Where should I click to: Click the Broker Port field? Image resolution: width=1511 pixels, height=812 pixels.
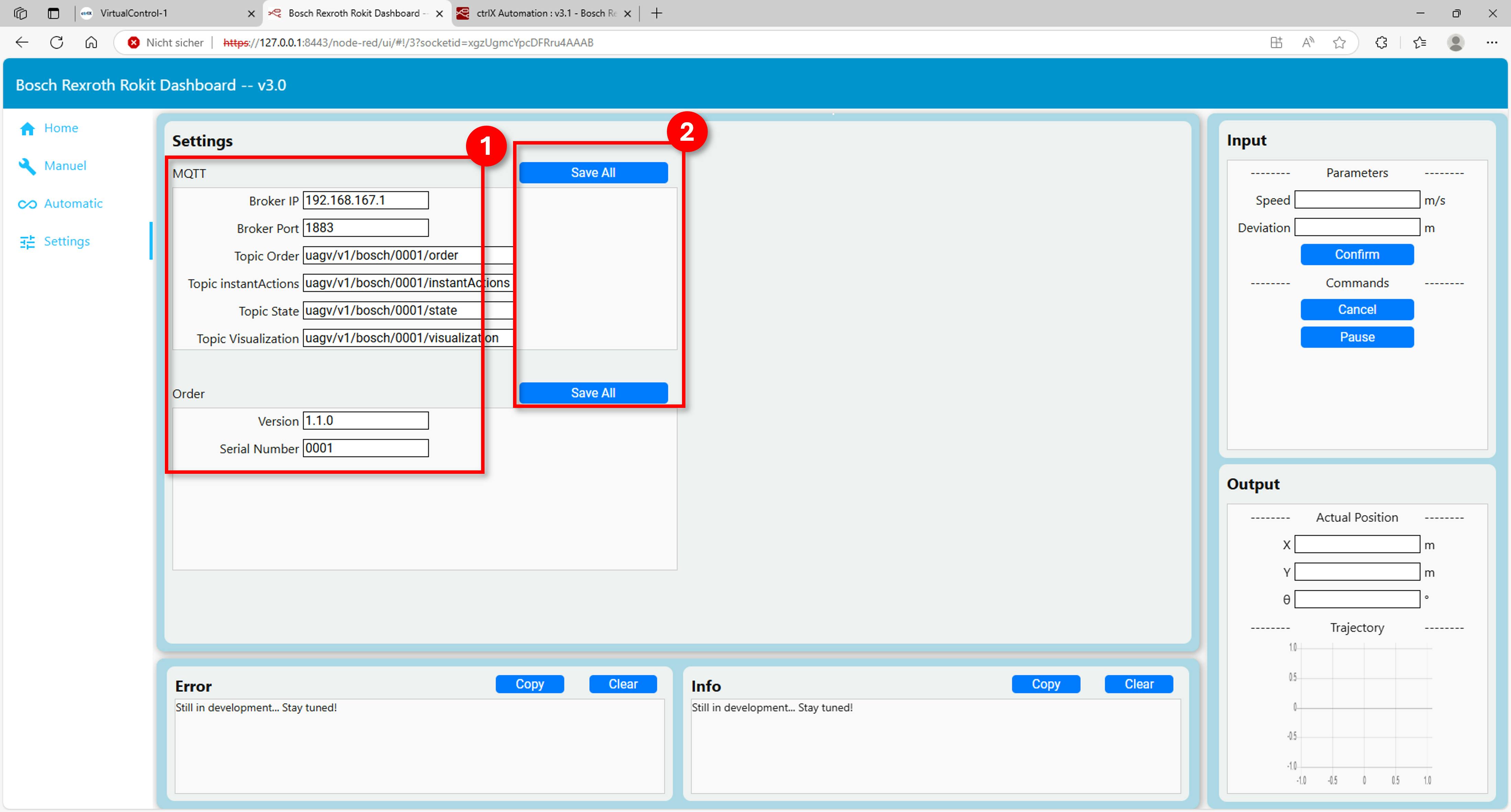pyautogui.click(x=365, y=228)
